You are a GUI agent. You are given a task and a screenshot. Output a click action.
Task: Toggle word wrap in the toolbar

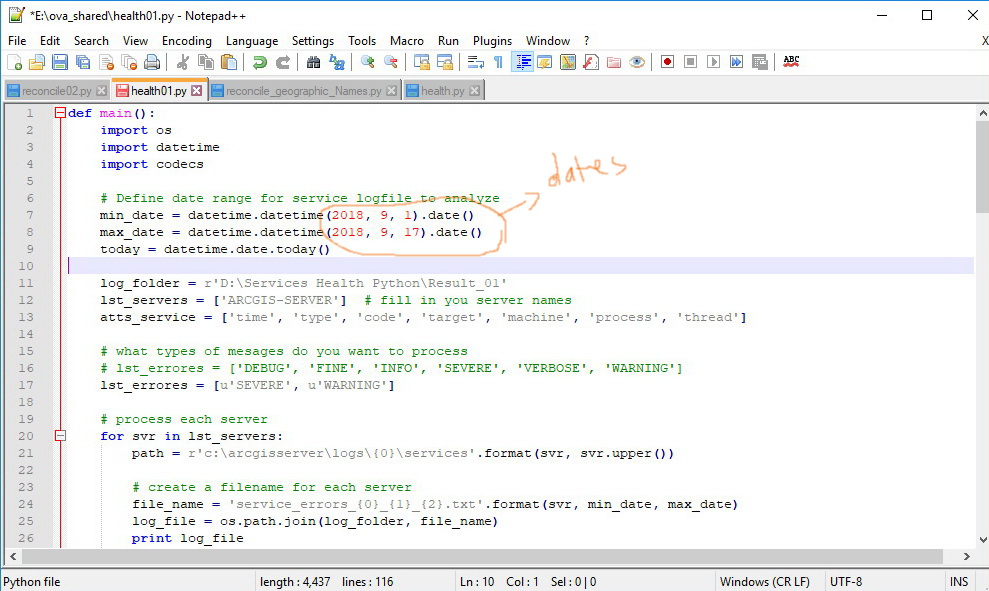click(475, 62)
